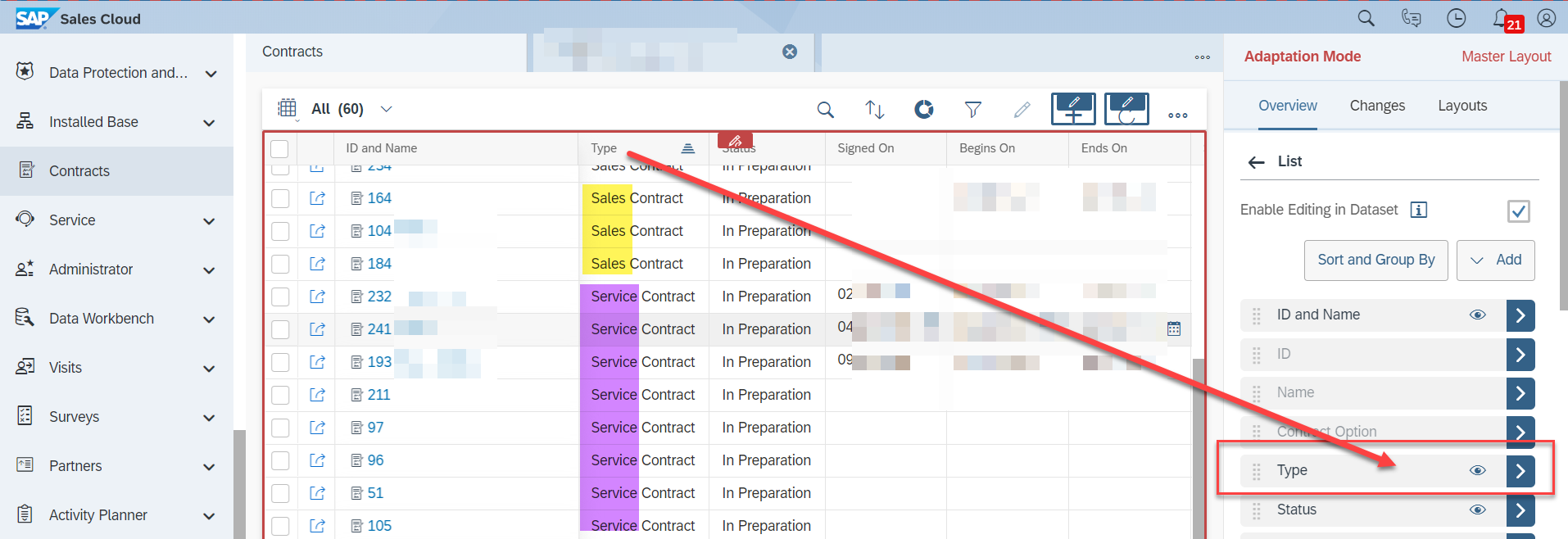Select the checkbox for contract 232
The height and width of the screenshot is (539, 1568).
click(280, 297)
